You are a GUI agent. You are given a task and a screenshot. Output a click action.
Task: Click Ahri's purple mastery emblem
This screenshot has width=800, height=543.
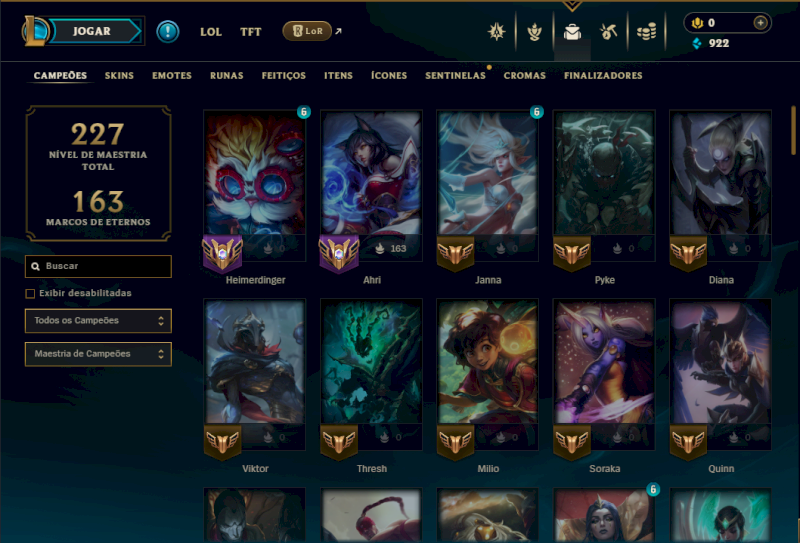[x=339, y=253]
